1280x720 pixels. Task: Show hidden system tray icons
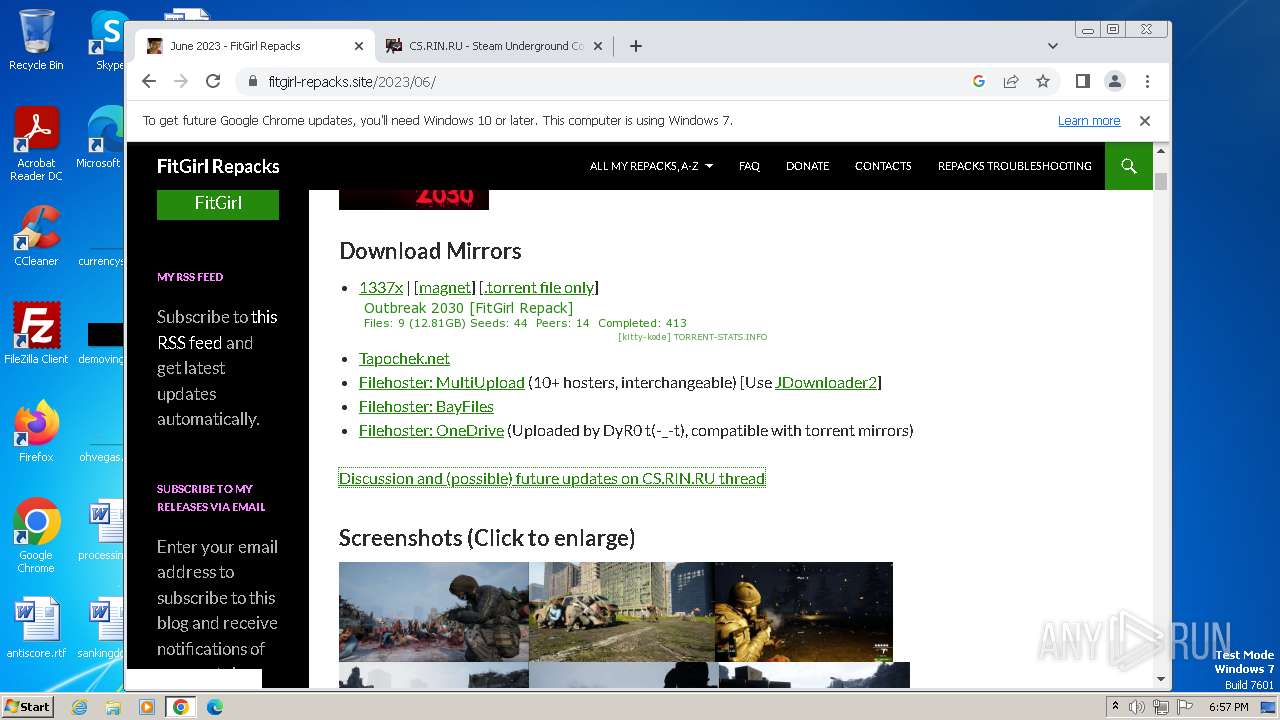pyautogui.click(x=1116, y=707)
